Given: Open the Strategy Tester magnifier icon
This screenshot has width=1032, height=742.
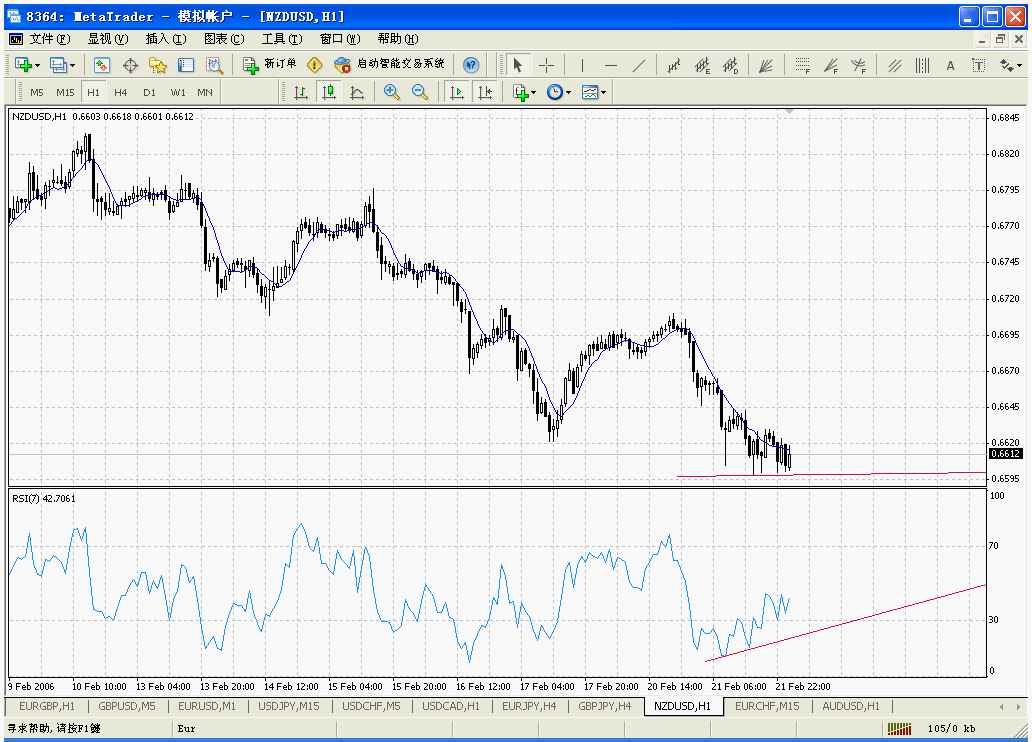Looking at the screenshot, I should tap(215, 65).
